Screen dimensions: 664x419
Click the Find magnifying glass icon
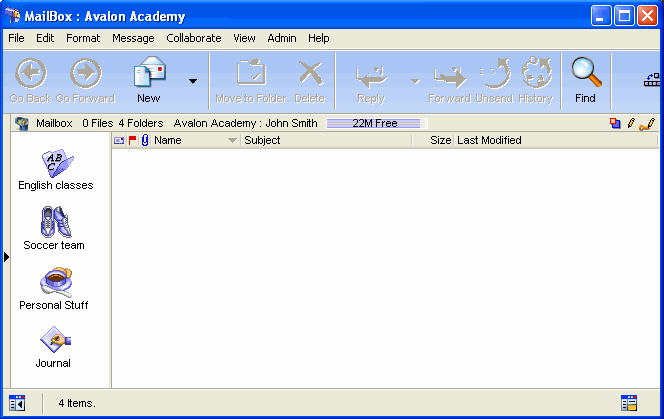click(586, 76)
